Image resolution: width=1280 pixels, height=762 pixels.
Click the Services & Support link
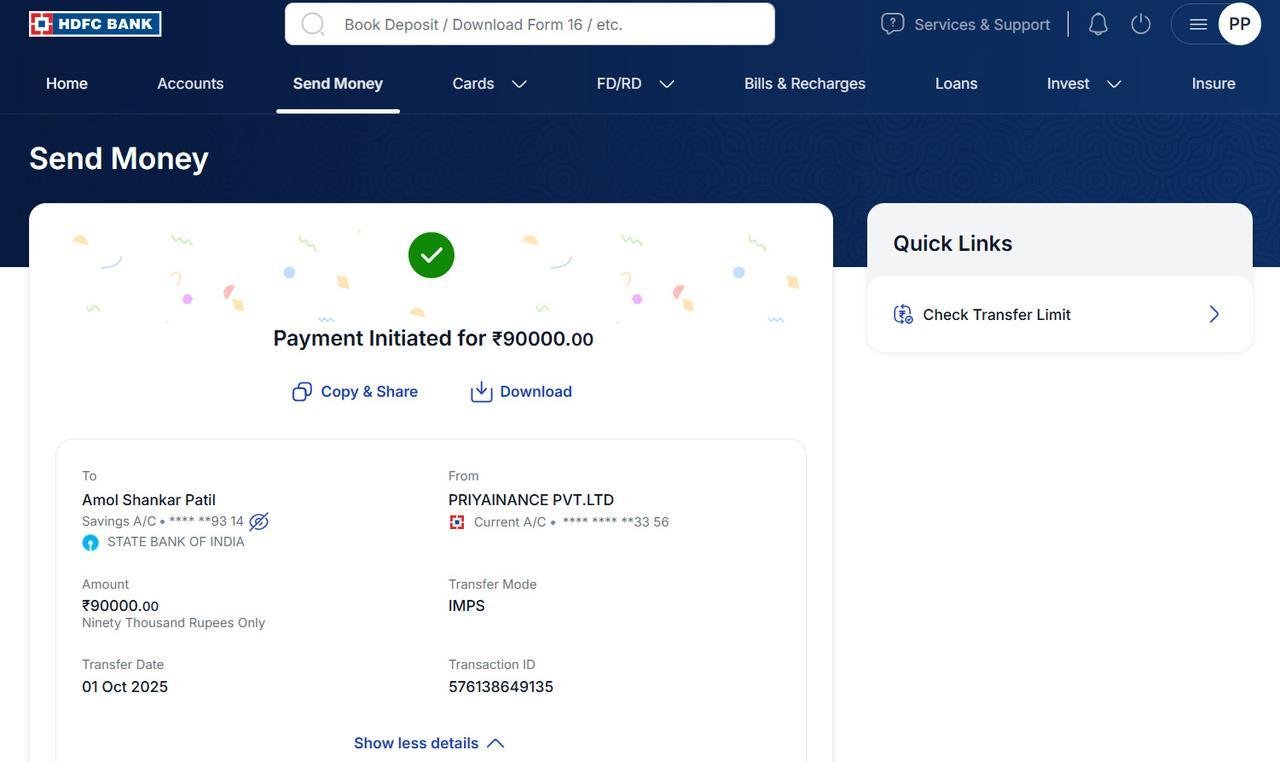982,24
